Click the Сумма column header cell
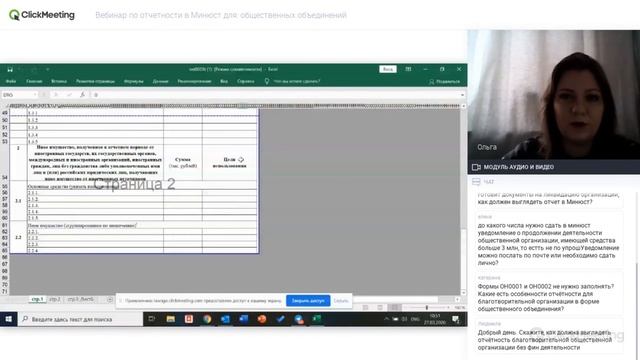The height and width of the screenshot is (360, 640). tap(183, 162)
